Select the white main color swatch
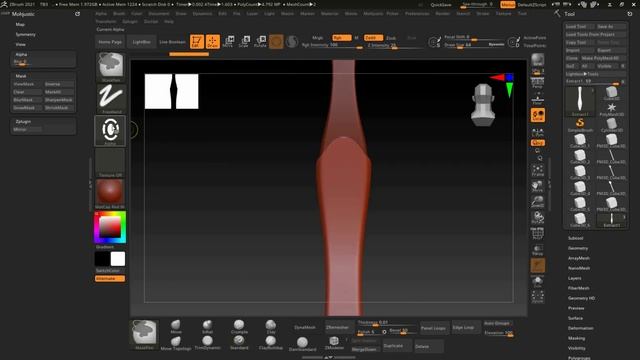Screen dimensions: 640x360 click(118, 259)
